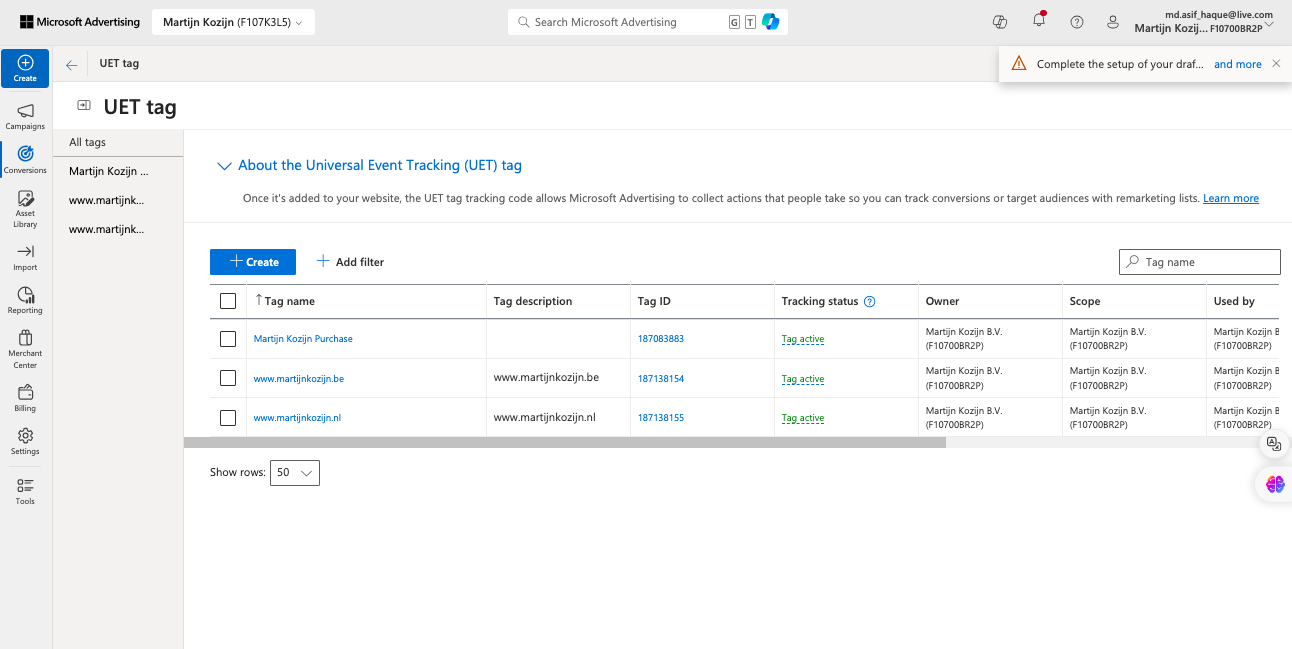The height and width of the screenshot is (649, 1292).
Task: Click the colorful brain floating icon
Action: point(1275,484)
